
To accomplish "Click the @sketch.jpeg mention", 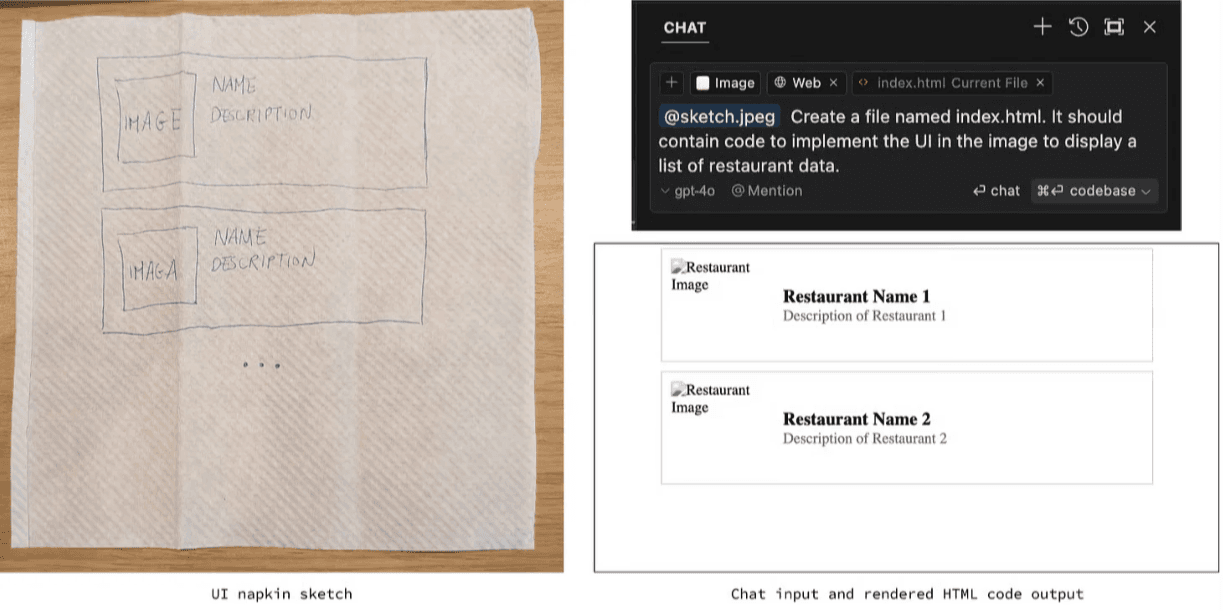I will click(x=718, y=116).
